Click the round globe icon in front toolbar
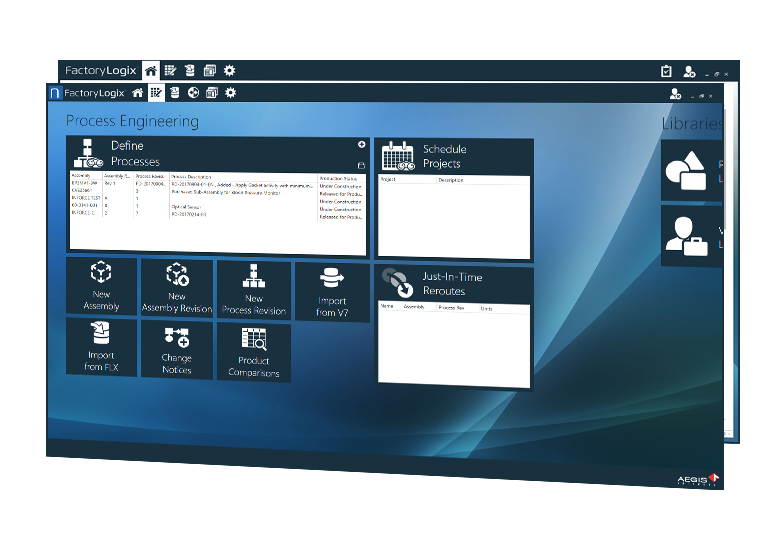 point(193,93)
